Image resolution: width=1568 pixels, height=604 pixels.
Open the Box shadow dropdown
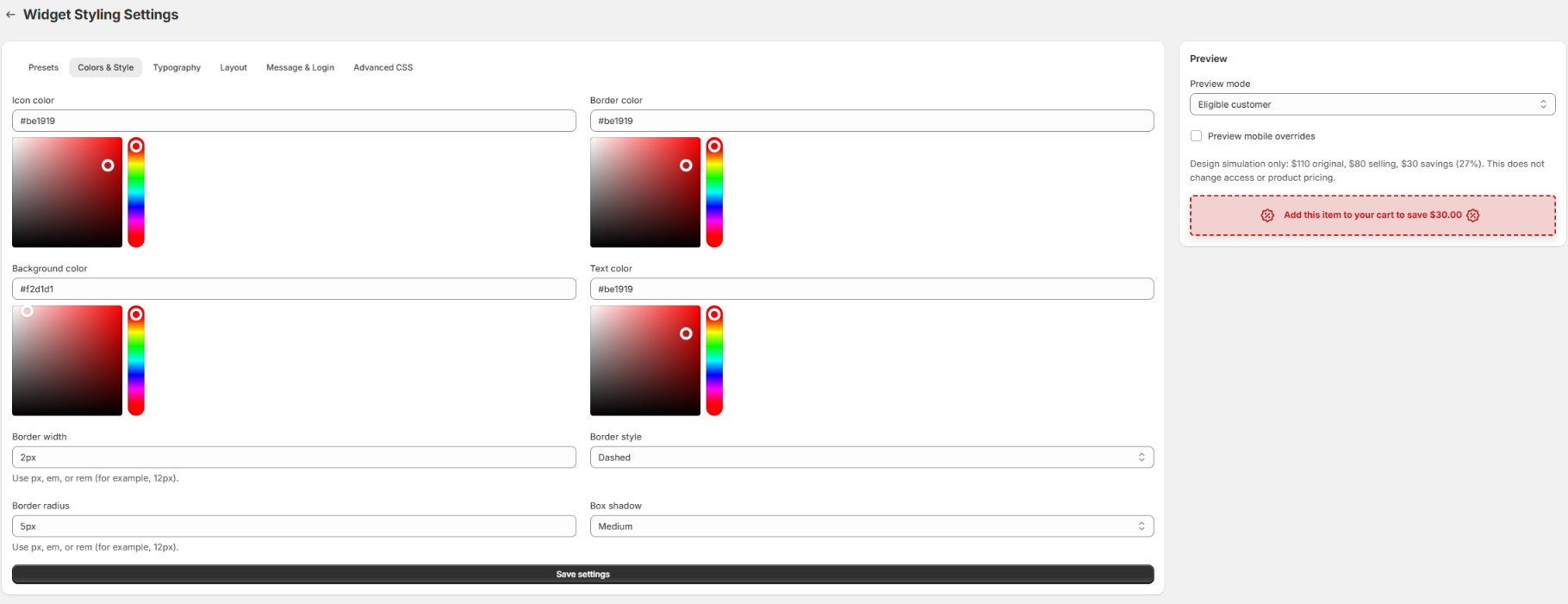coord(872,526)
